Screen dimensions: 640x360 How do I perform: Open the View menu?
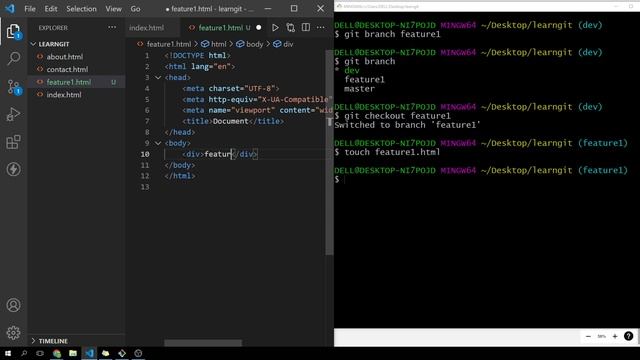(x=113, y=9)
